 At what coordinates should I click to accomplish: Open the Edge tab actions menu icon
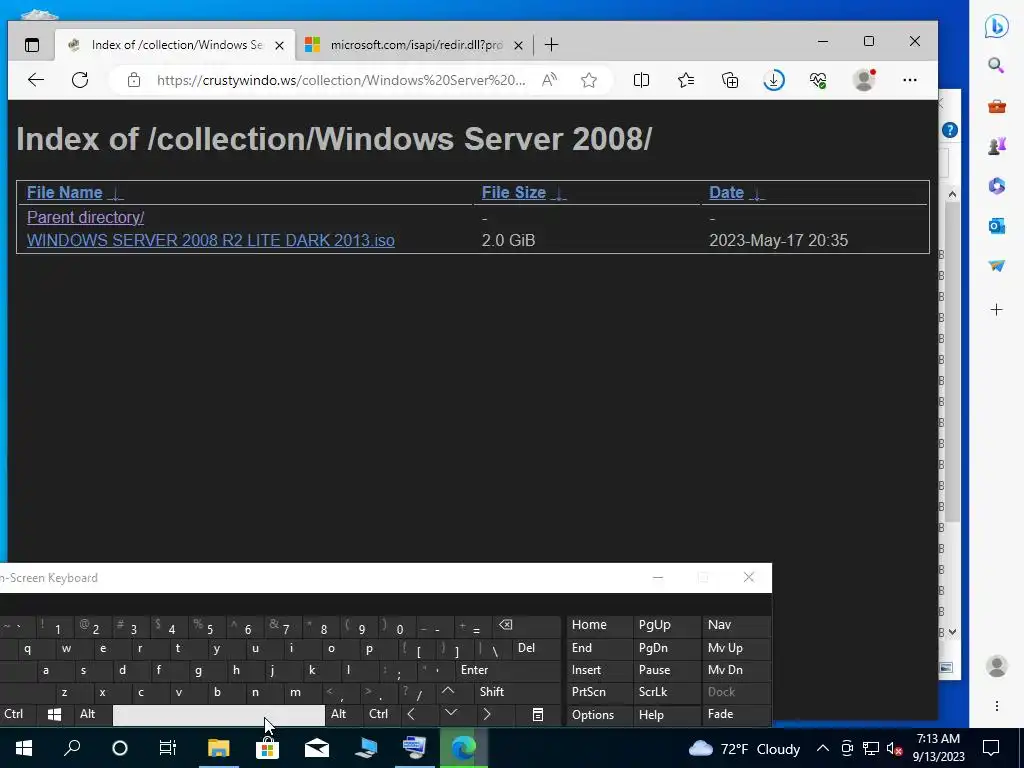(x=32, y=45)
